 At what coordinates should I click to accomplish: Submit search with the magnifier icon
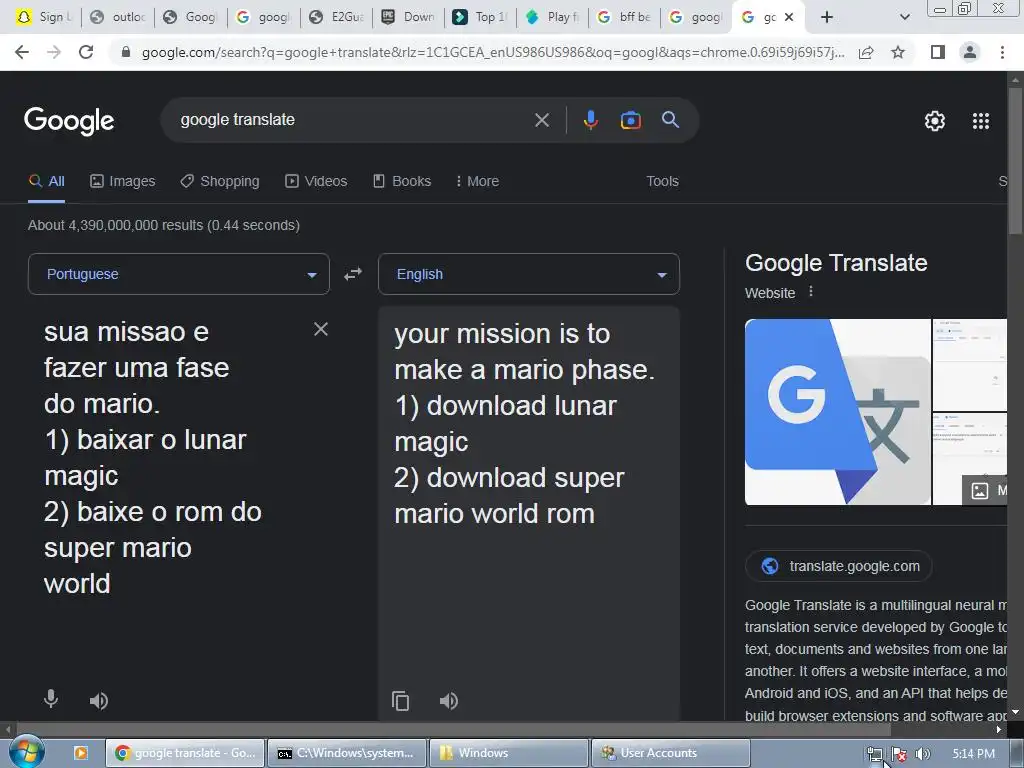(x=670, y=120)
